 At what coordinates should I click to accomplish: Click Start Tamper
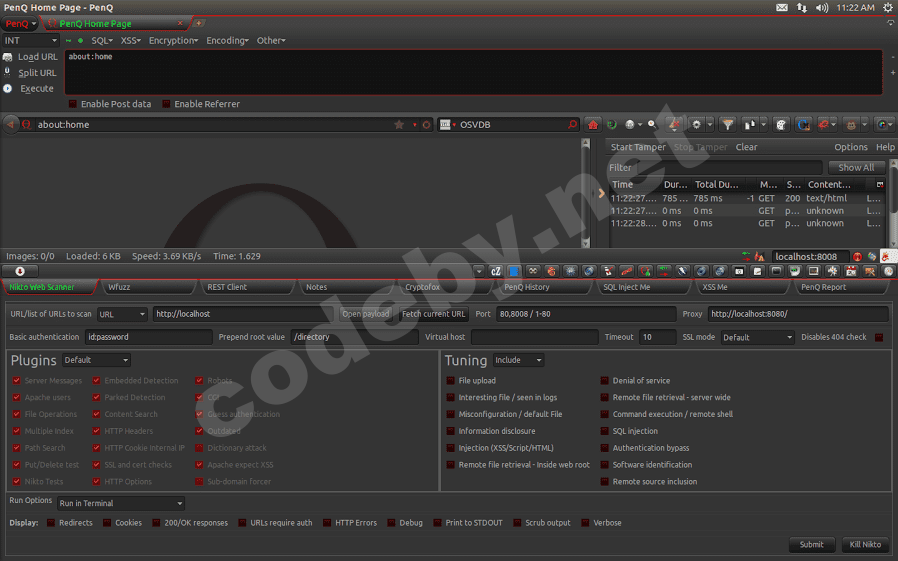(637, 147)
